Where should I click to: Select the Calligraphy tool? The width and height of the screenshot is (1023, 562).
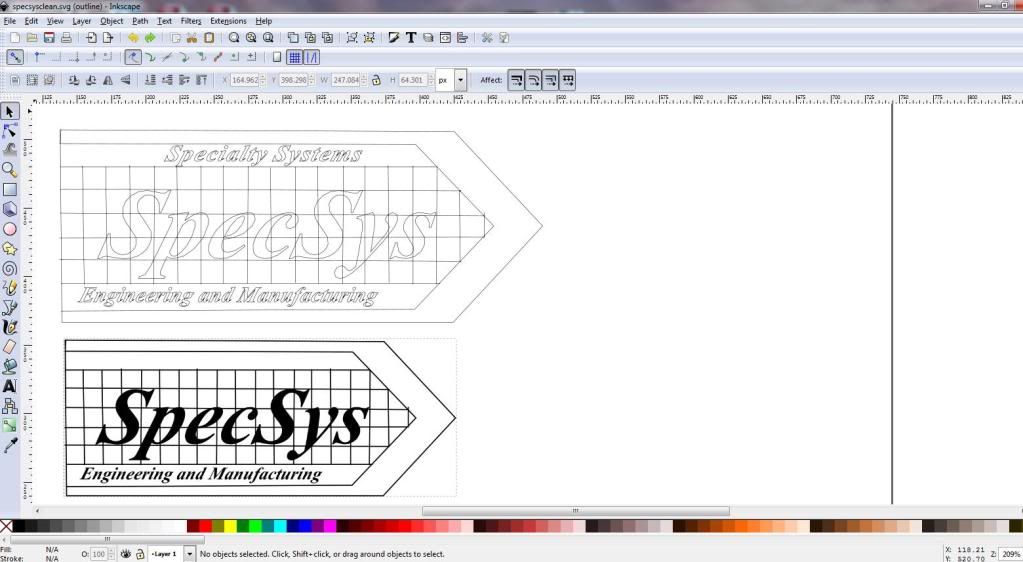[10, 327]
